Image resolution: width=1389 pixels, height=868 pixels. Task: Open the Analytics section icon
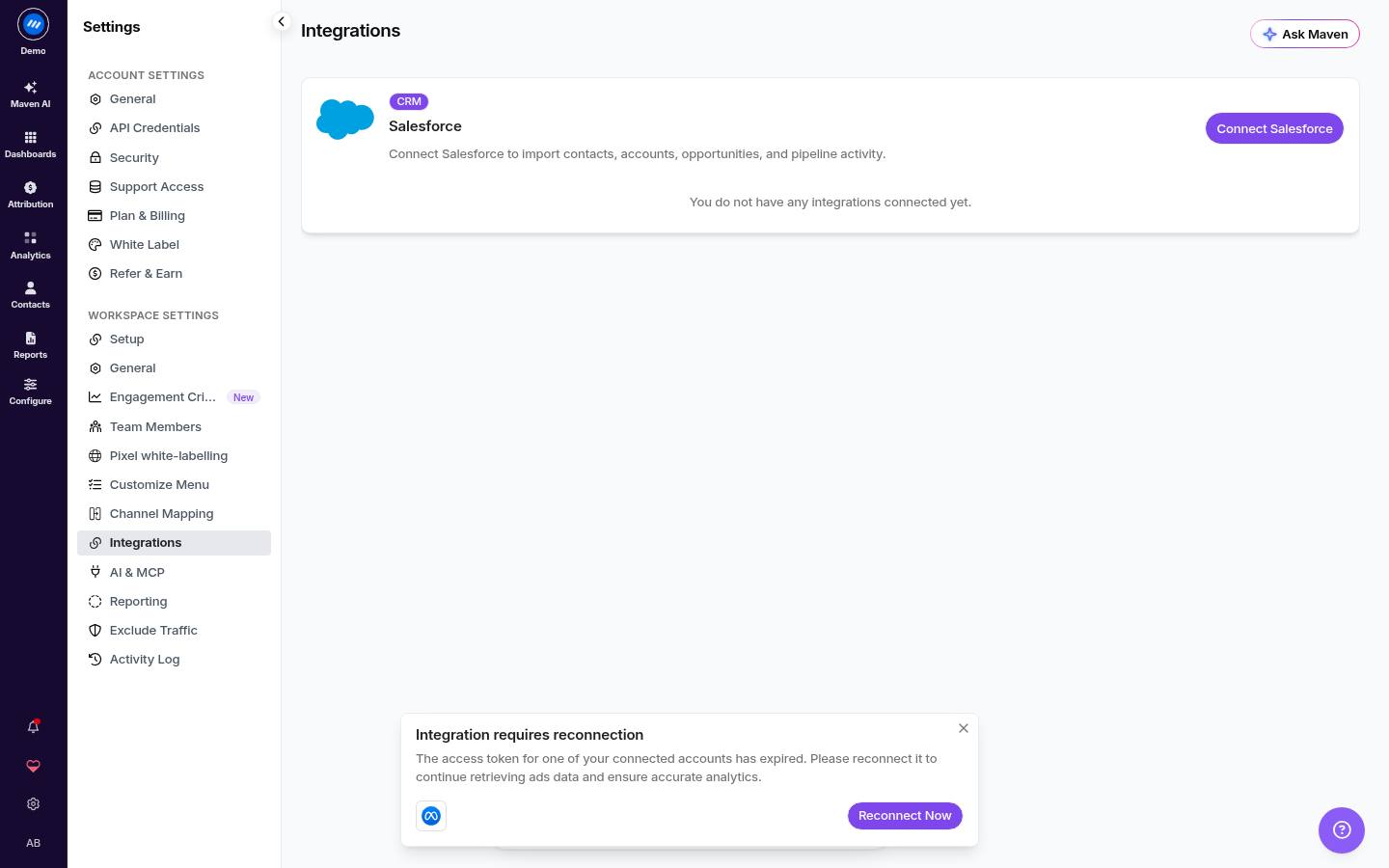[31, 237]
